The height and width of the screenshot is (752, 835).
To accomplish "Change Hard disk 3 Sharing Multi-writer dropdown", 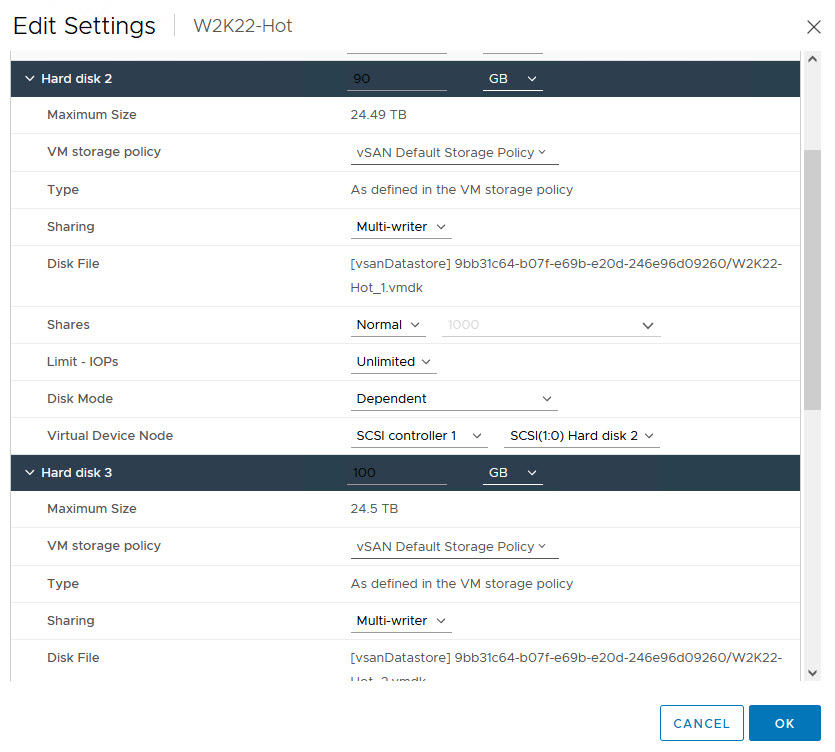I will point(401,621).
